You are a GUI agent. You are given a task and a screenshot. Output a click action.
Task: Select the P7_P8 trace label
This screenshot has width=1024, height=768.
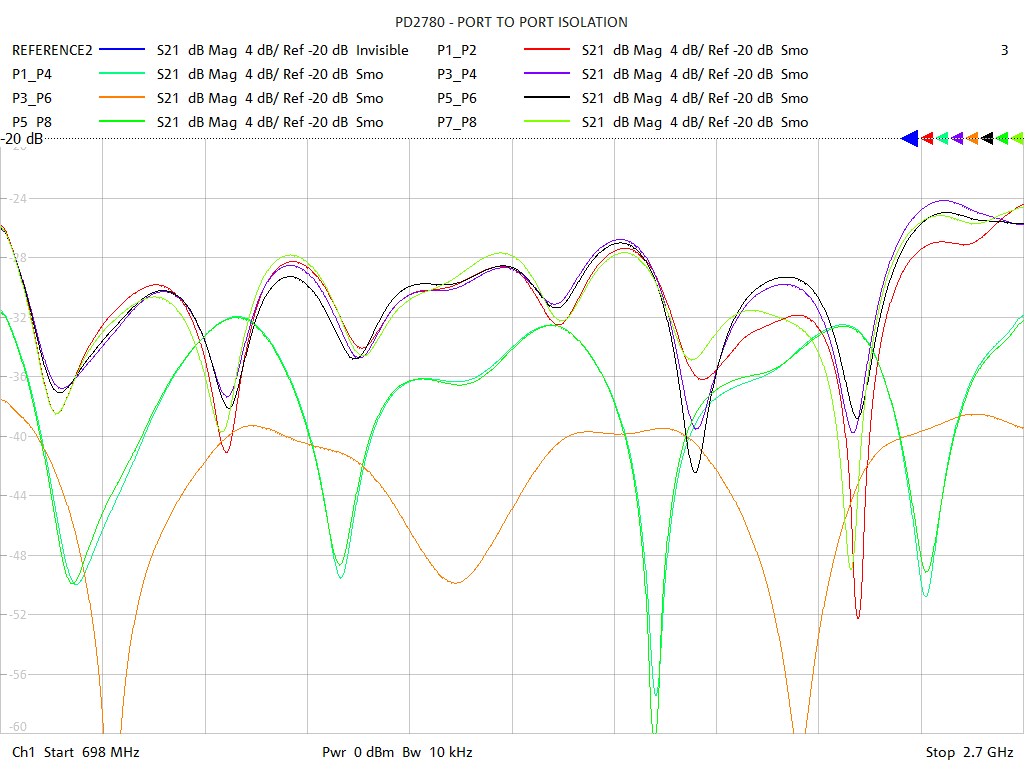(x=457, y=122)
